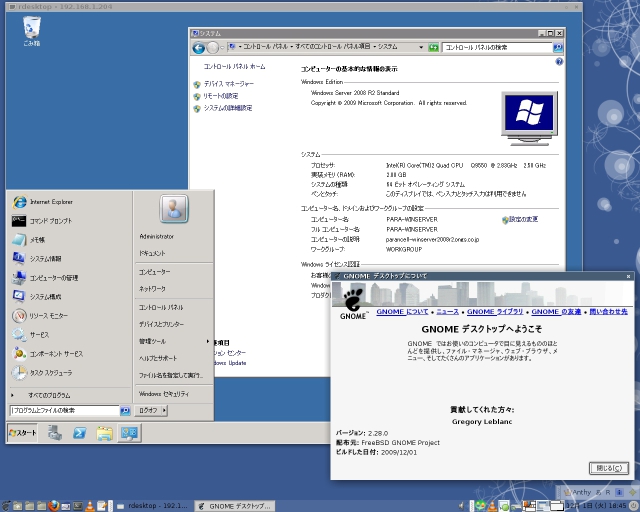This screenshot has height=512, width=640.
Task: Click the Log off button
Action: 148,410
